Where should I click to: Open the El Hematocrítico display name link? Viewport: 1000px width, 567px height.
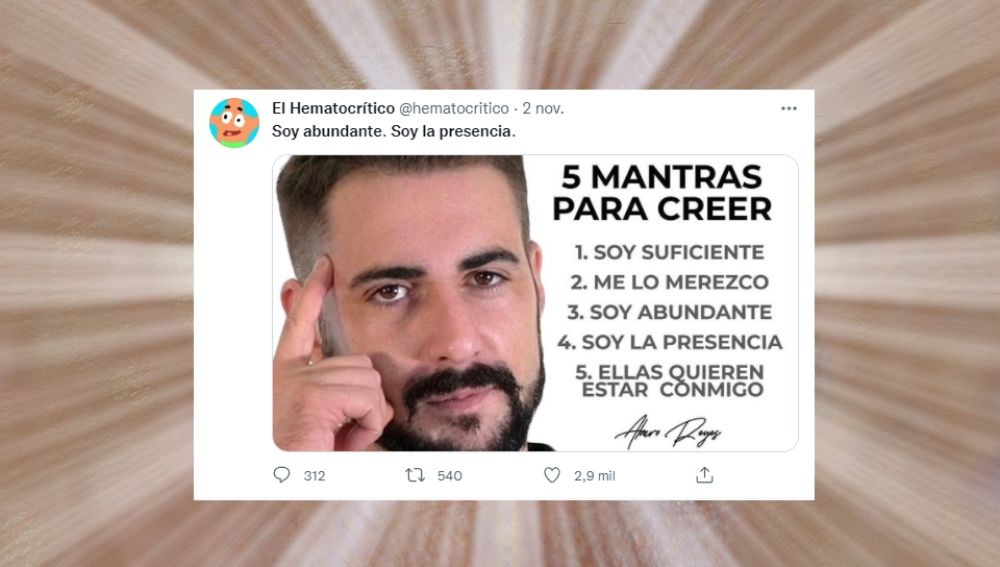click(333, 108)
